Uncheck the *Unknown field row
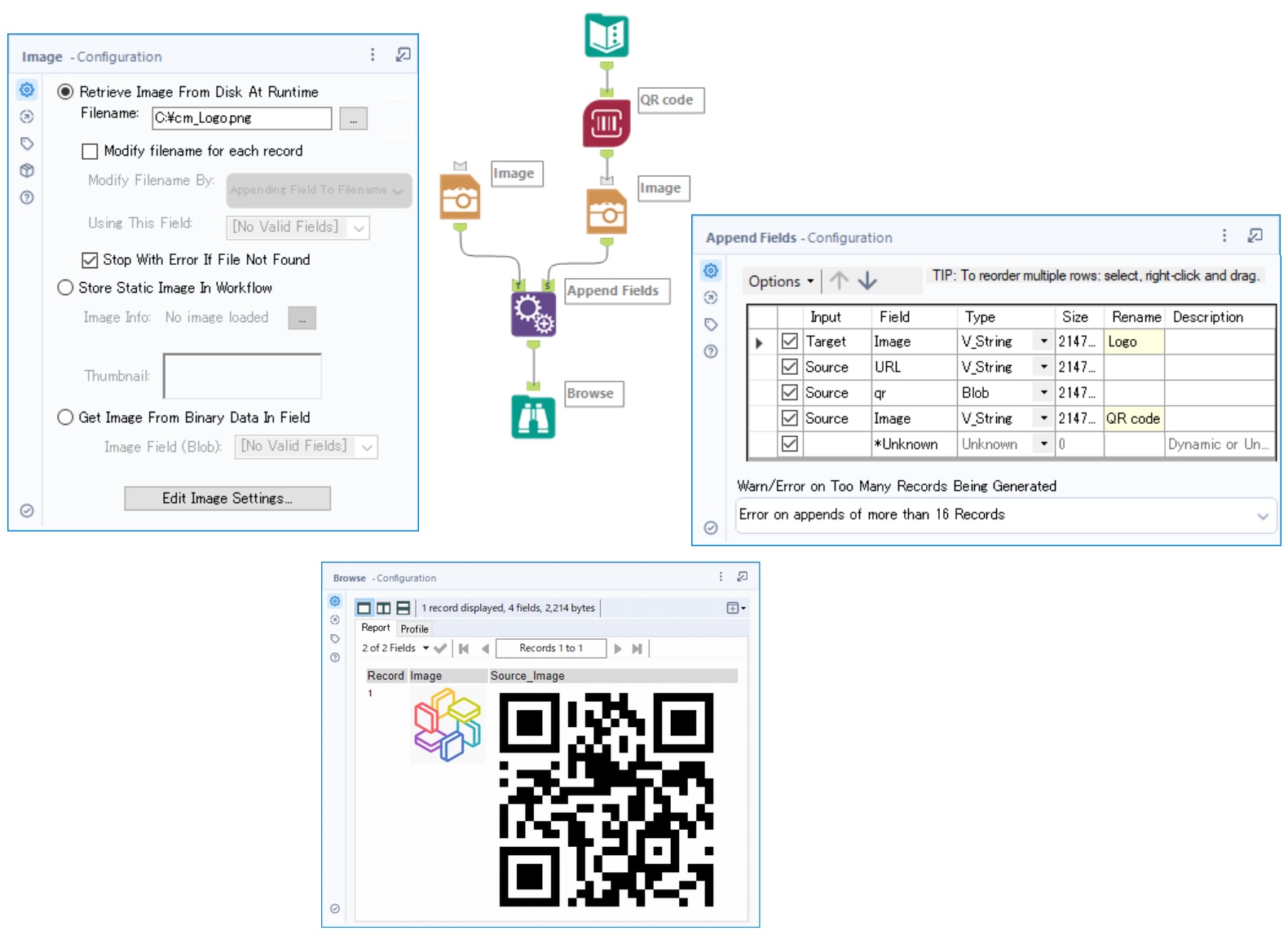Image resolution: width=1288 pixels, height=935 pixels. [x=789, y=443]
